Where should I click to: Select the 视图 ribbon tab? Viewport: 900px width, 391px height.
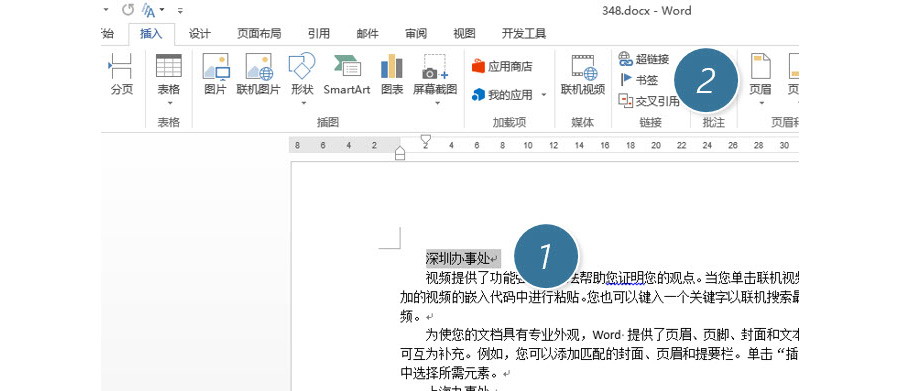[464, 34]
